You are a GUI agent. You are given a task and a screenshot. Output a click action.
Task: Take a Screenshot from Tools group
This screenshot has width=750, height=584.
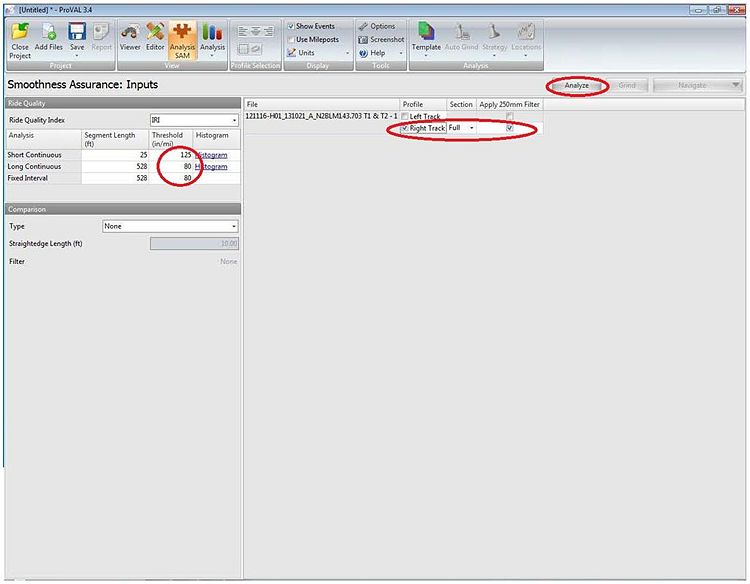381,40
